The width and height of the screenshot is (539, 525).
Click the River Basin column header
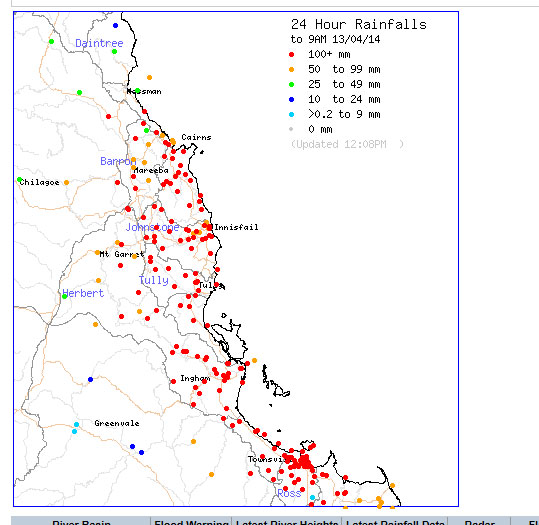pos(81,522)
